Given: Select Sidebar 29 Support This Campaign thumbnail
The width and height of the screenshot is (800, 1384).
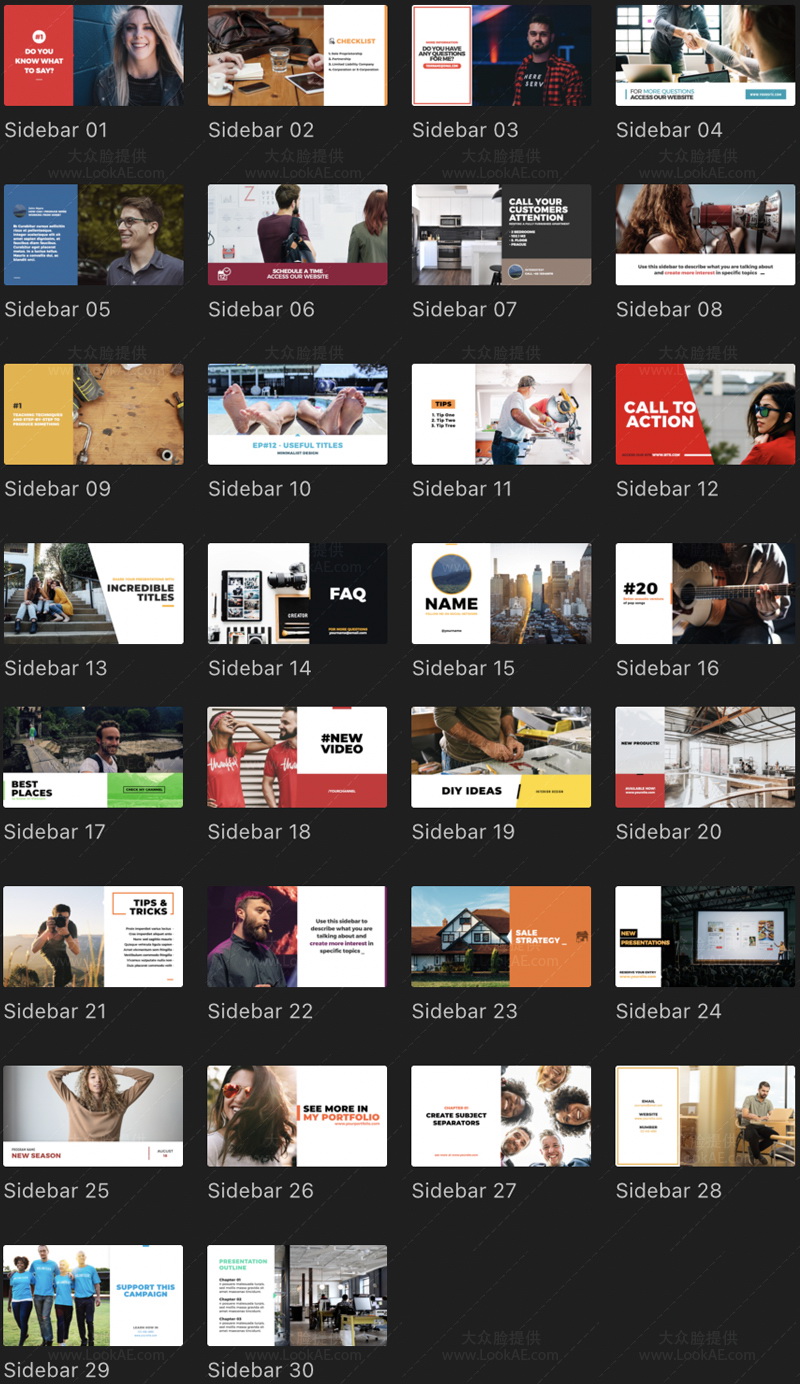Looking at the screenshot, I should [x=94, y=1295].
